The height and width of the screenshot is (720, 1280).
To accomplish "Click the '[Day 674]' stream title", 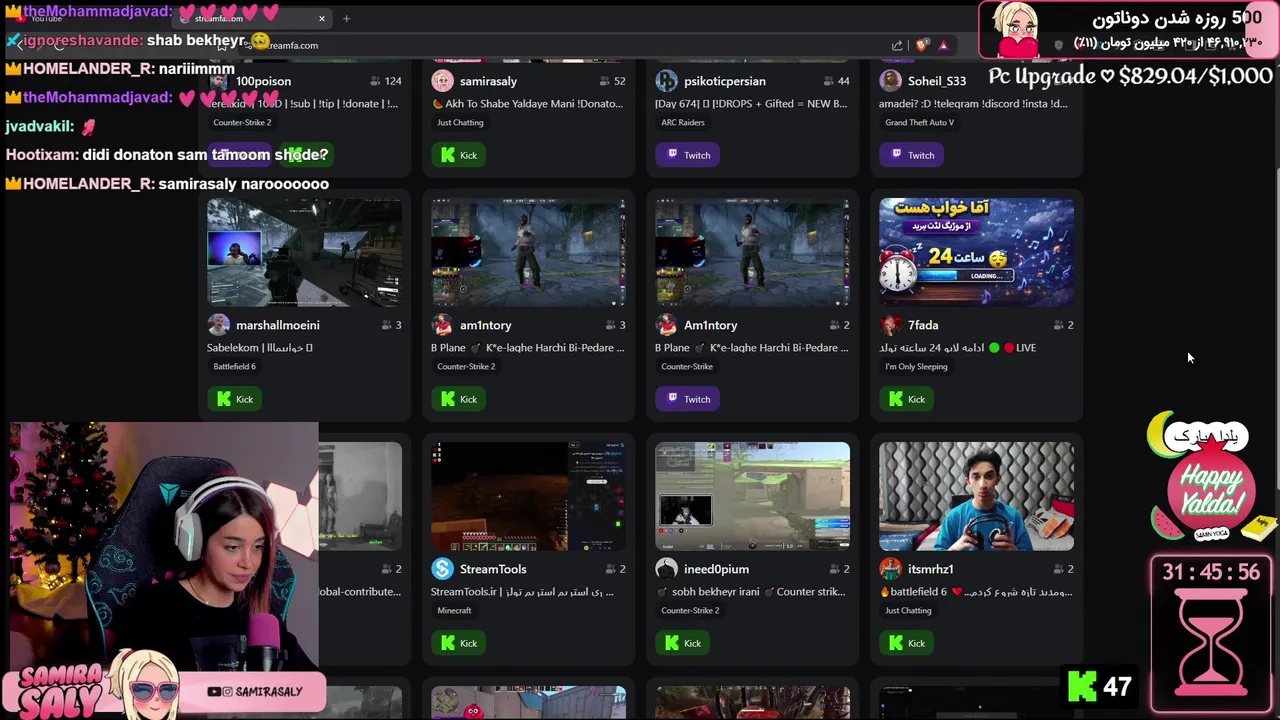I will point(751,104).
